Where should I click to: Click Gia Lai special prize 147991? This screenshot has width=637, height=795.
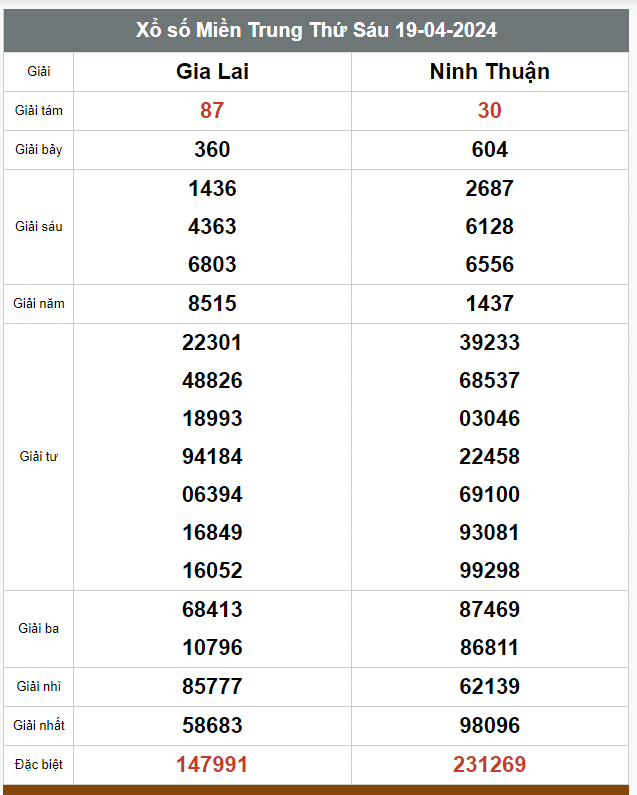pos(212,764)
